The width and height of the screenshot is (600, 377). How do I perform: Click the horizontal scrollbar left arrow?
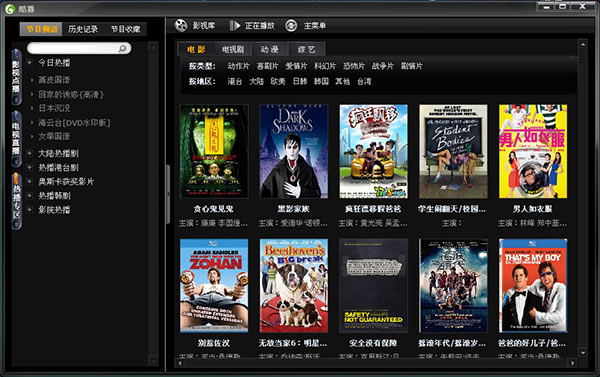point(180,363)
